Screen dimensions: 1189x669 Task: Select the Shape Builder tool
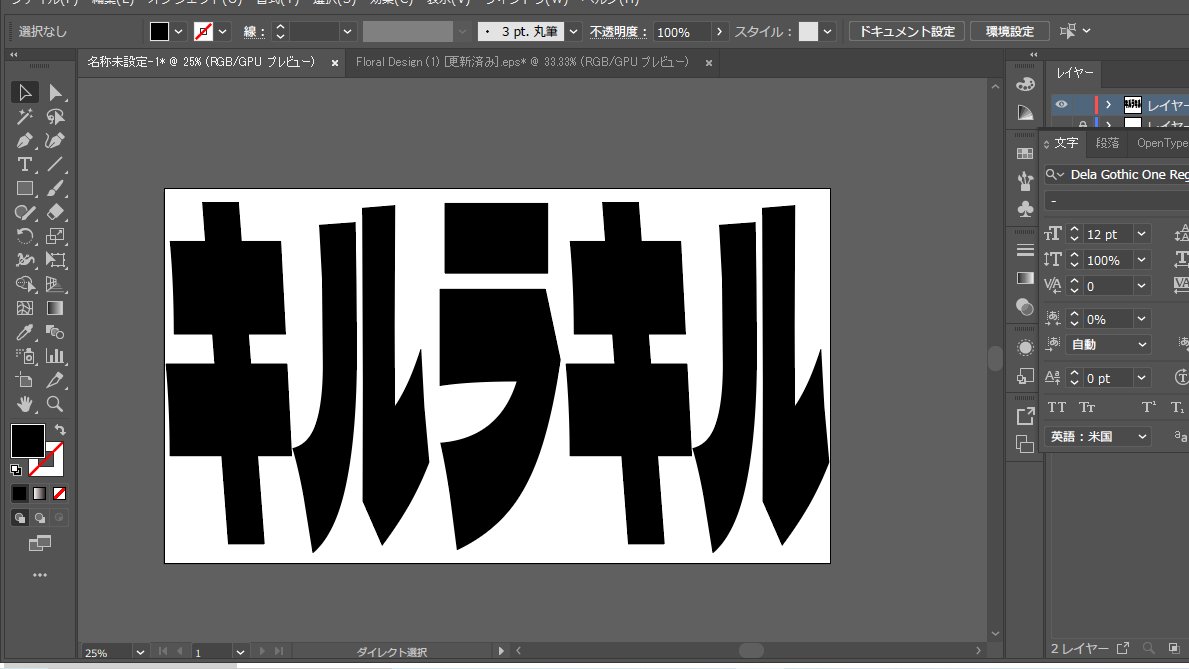[x=24, y=284]
